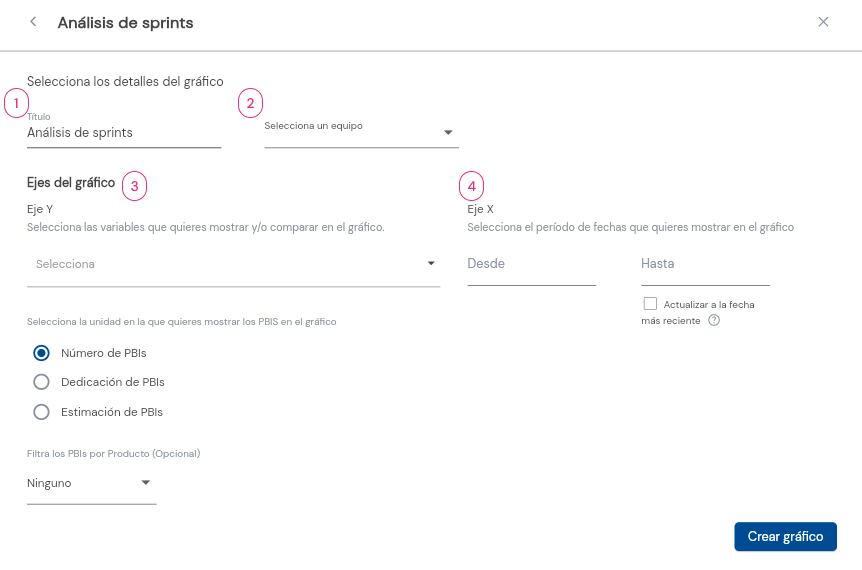The width and height of the screenshot is (862, 570).
Task: Expand the Eje Y Selecciona variables dropdown
Action: [233, 264]
